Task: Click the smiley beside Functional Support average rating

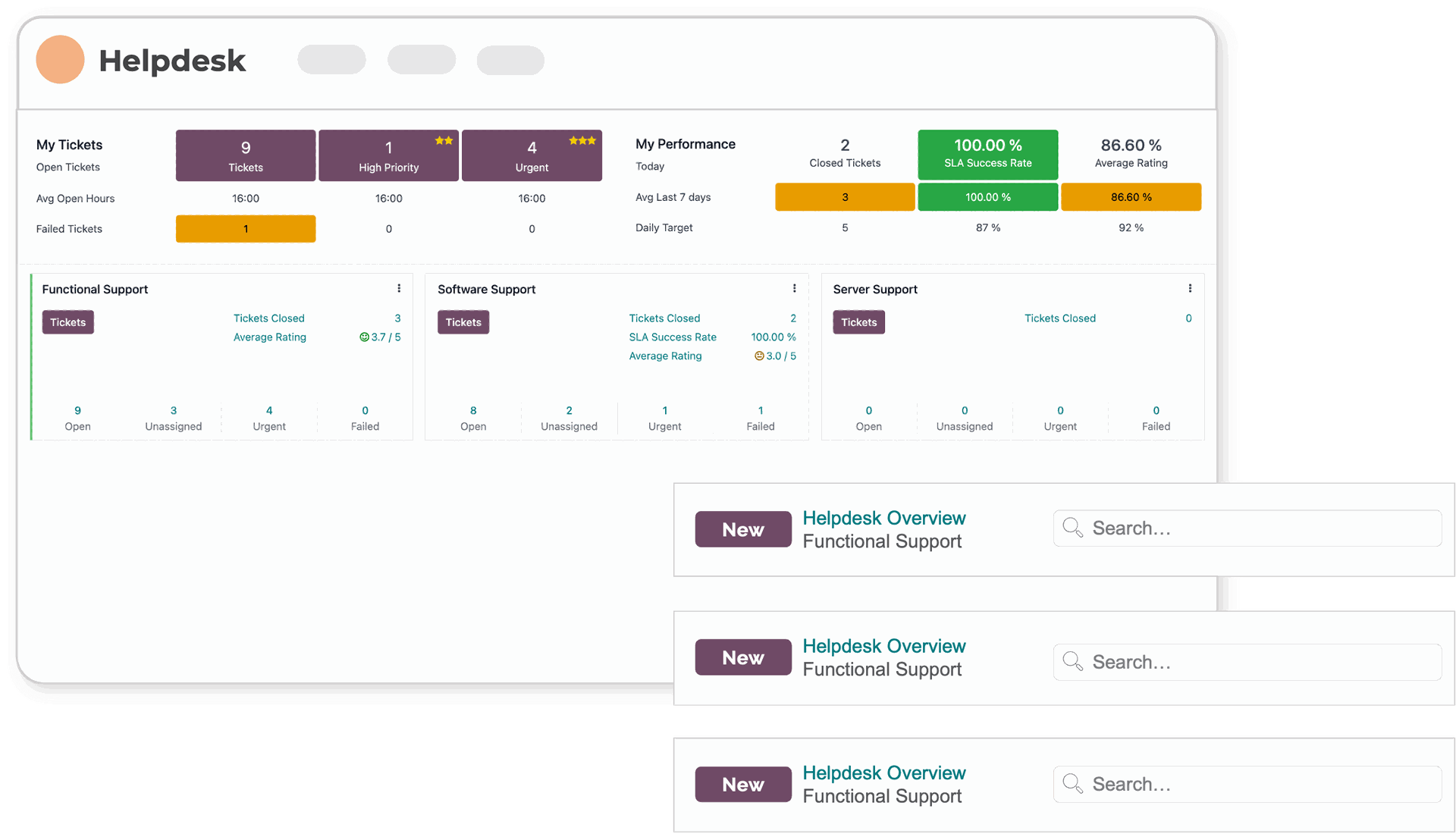Action: tap(366, 337)
